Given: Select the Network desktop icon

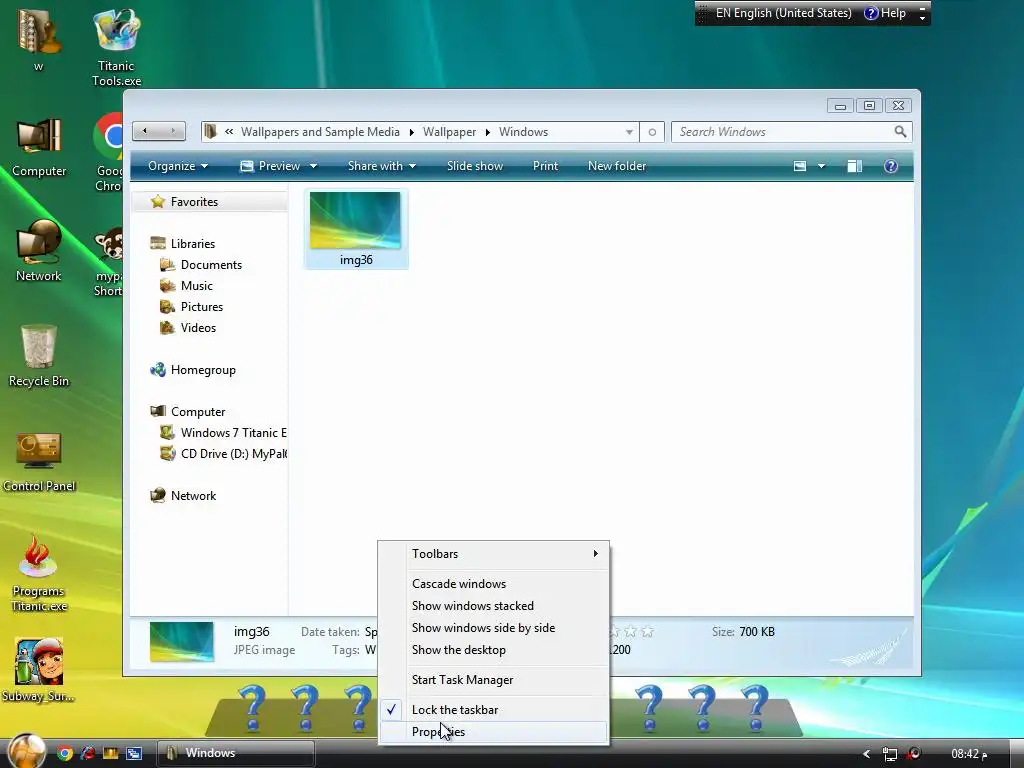Looking at the screenshot, I should (39, 251).
